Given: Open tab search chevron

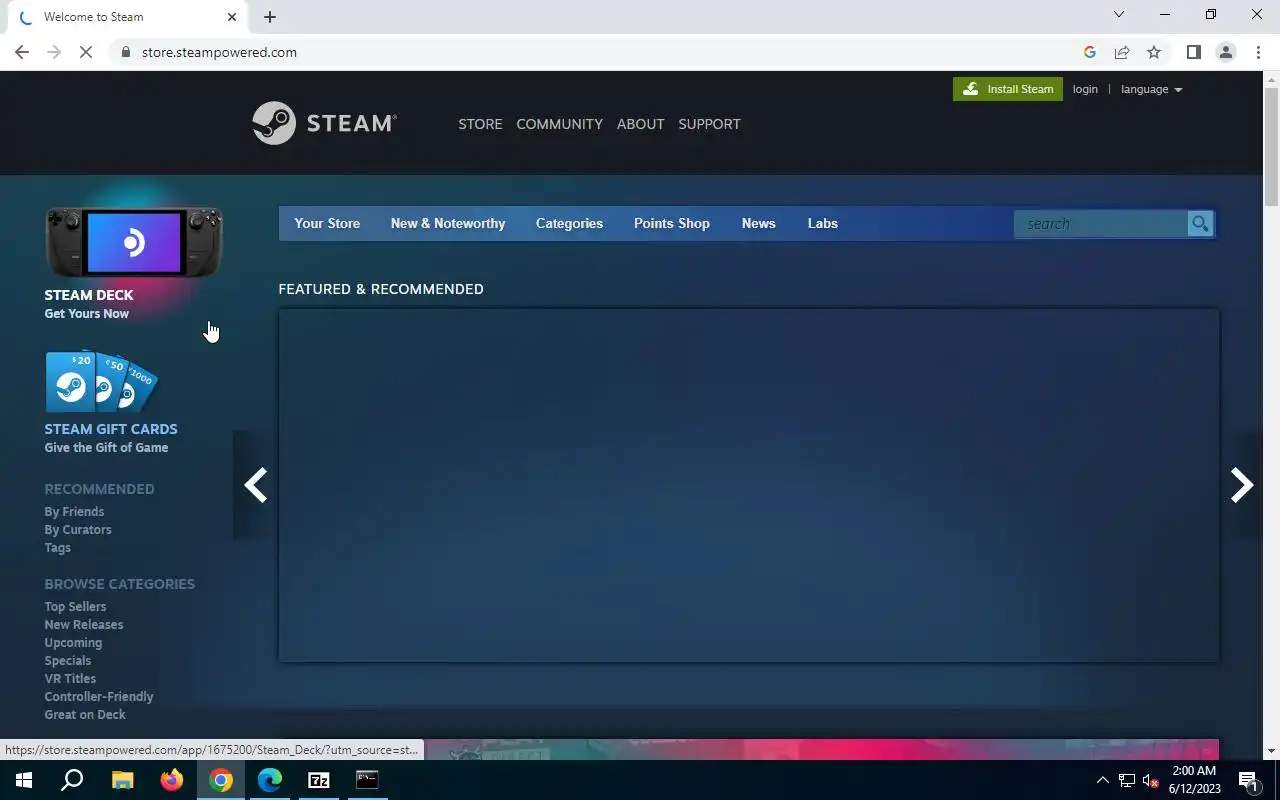Looking at the screenshot, I should [1119, 14].
